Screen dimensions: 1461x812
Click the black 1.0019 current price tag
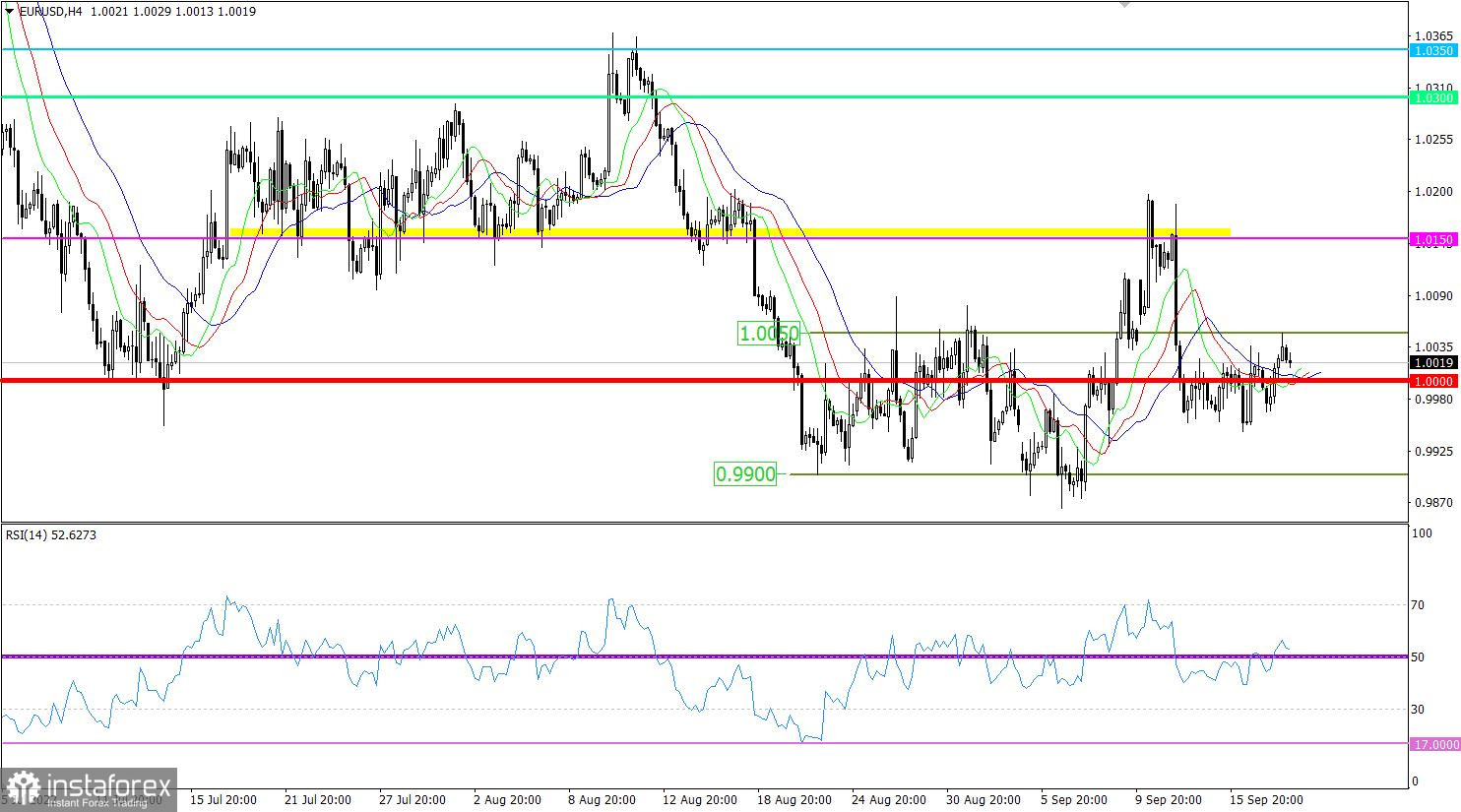click(1432, 362)
